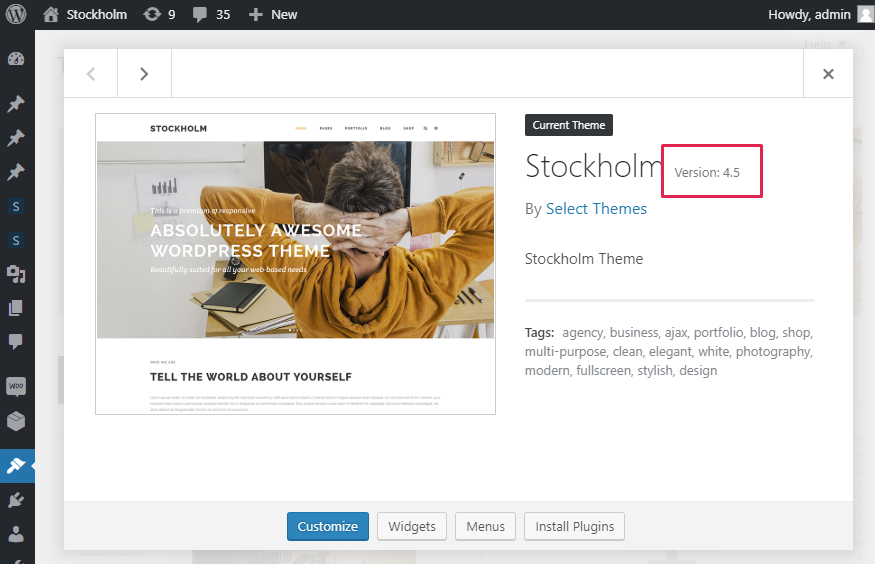This screenshot has height=564, width=875.
Task: Open the Widgets button
Action: 412,526
